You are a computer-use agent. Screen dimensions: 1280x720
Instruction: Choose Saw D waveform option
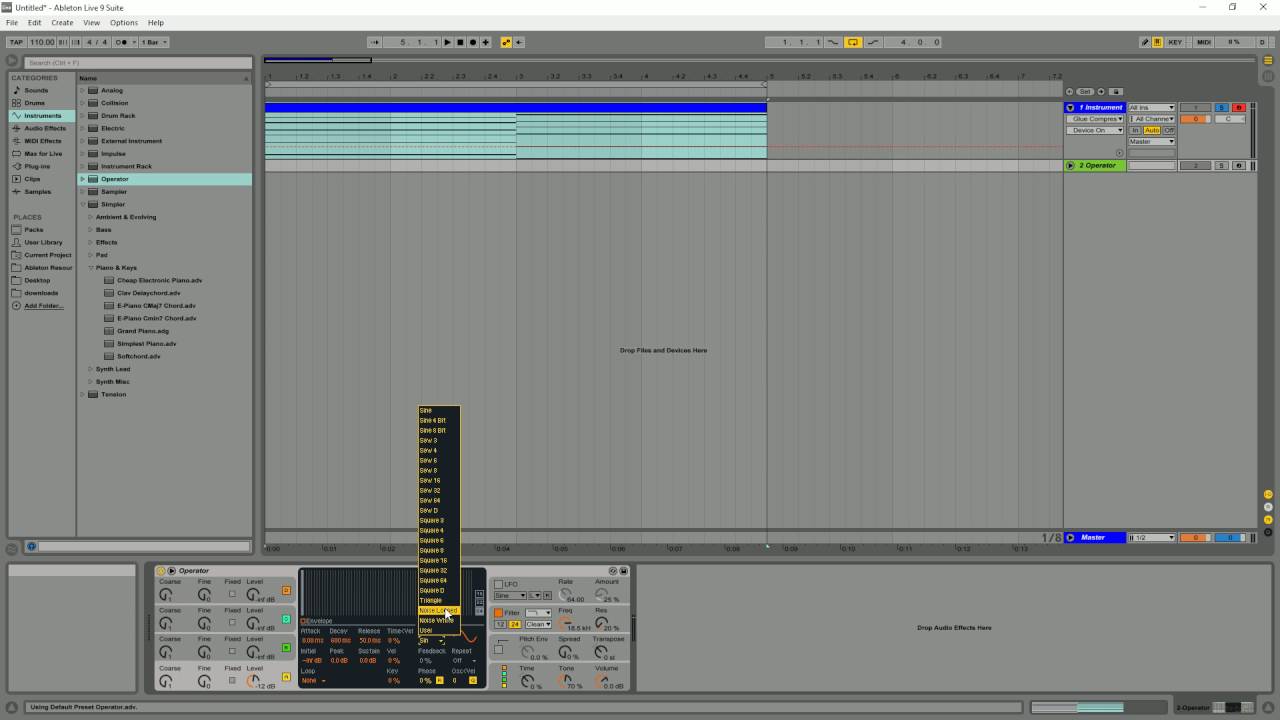coord(438,510)
